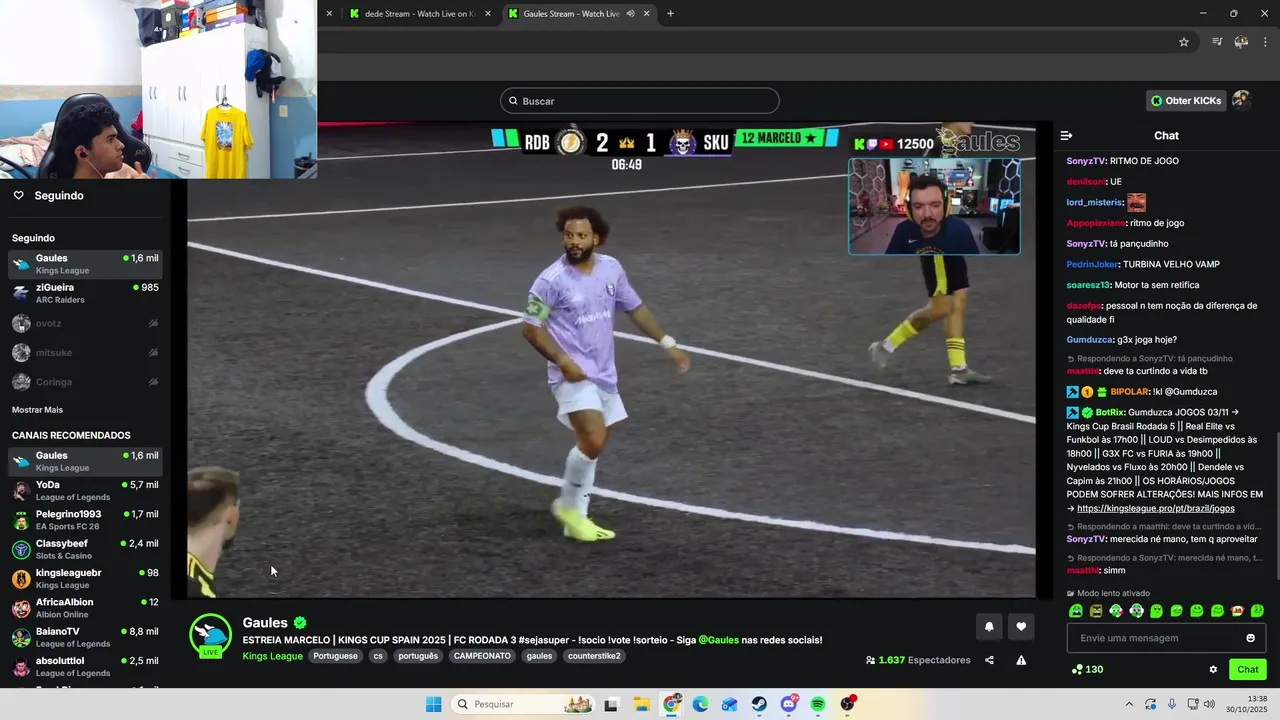Insert the red-faced emote near row end
Screen dimensions: 1280x720
tap(1237, 611)
